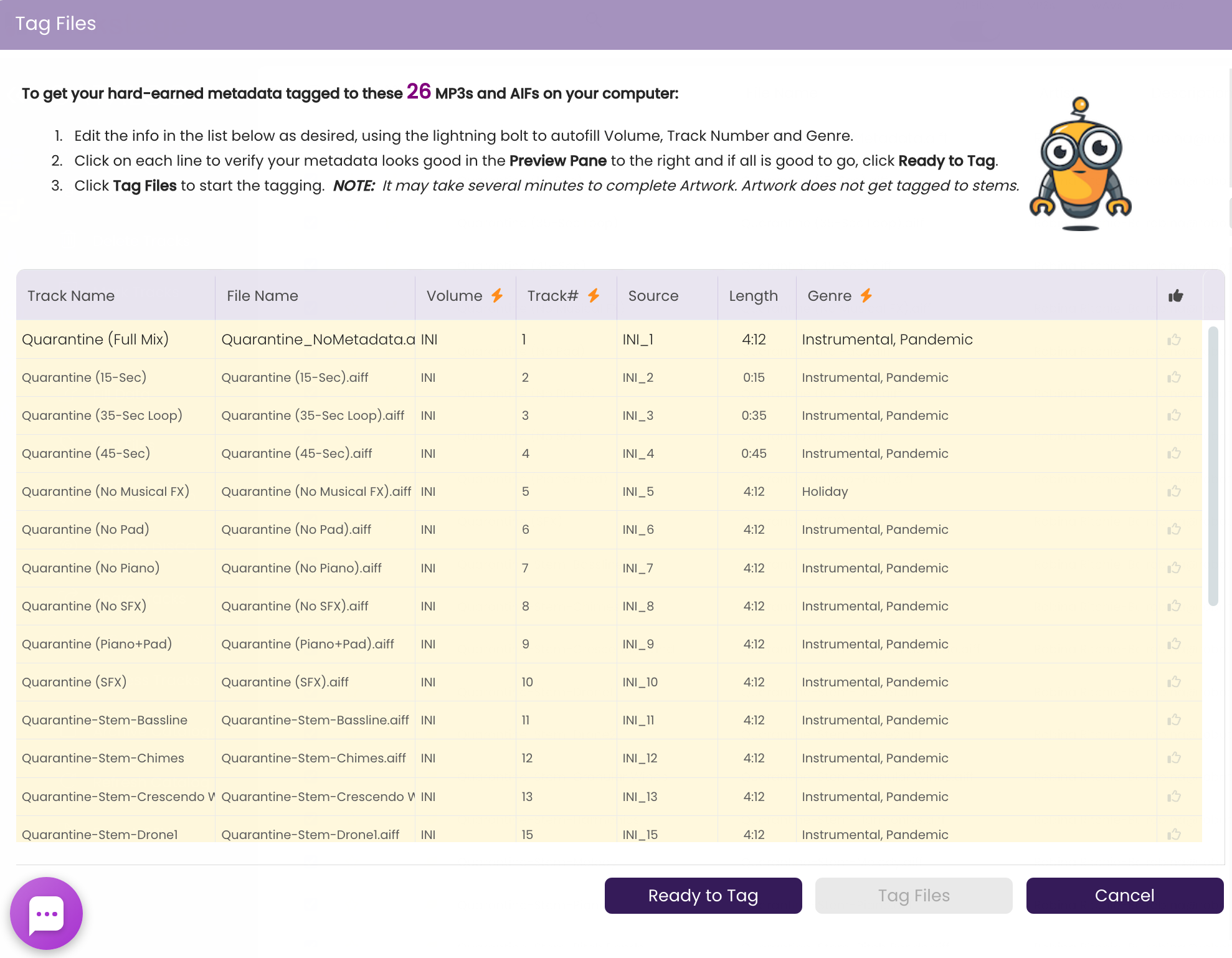The width and height of the screenshot is (1232, 958).
Task: Toggle thumbs-up for Quarantine (15-Sec) row
Action: pyautogui.click(x=1174, y=377)
